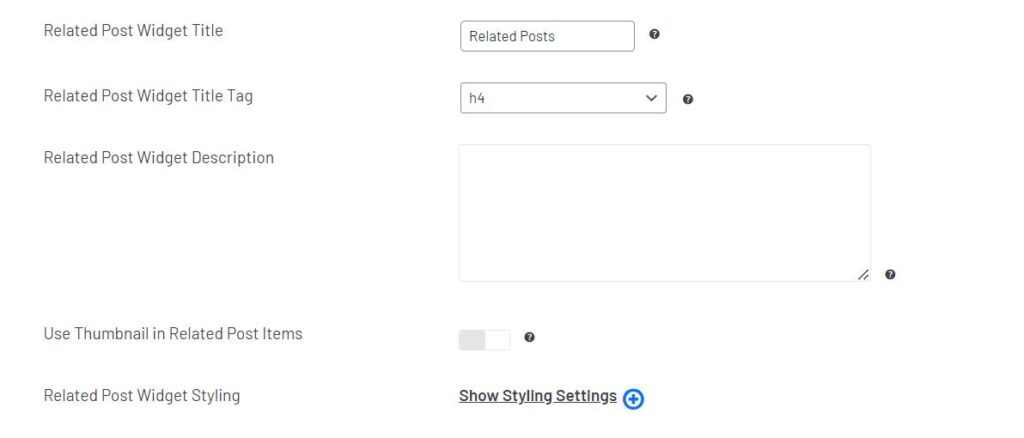Screen dimensions: 1024x438
Task: Click the 'Related Posts' text in title field
Action: point(512,37)
